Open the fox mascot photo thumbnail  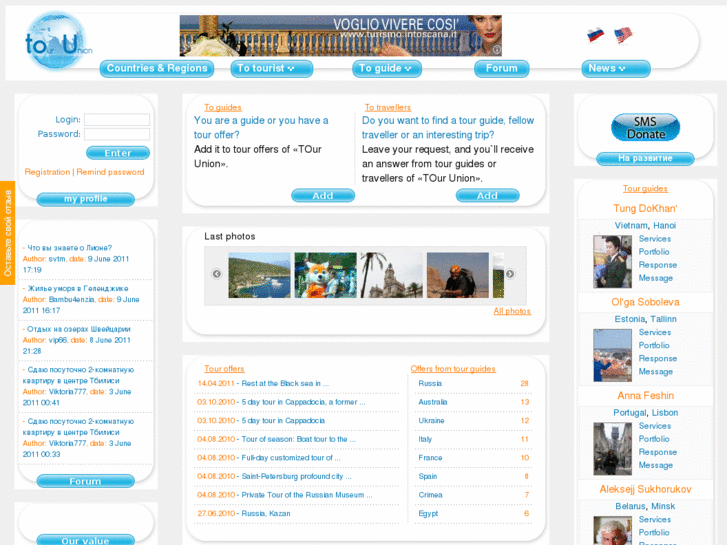(x=325, y=275)
